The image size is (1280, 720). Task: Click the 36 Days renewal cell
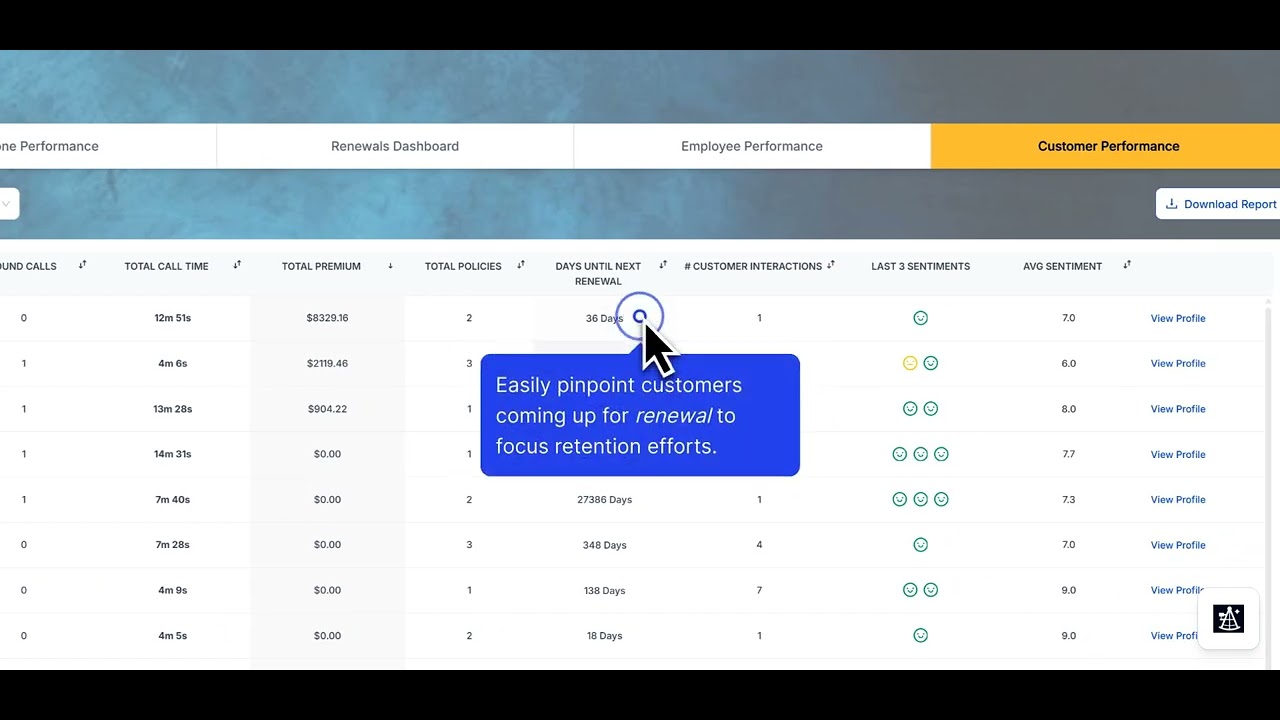click(604, 318)
